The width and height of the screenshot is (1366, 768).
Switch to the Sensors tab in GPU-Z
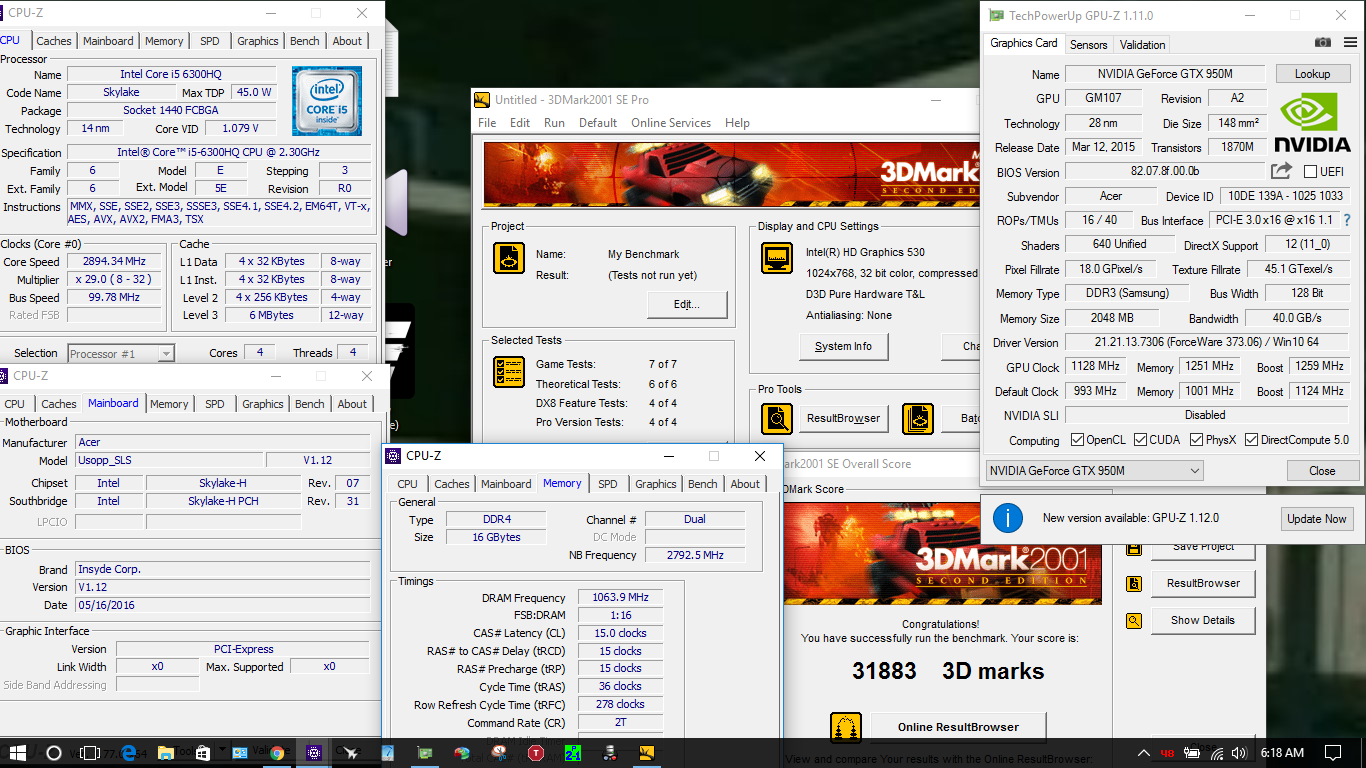coord(1088,44)
